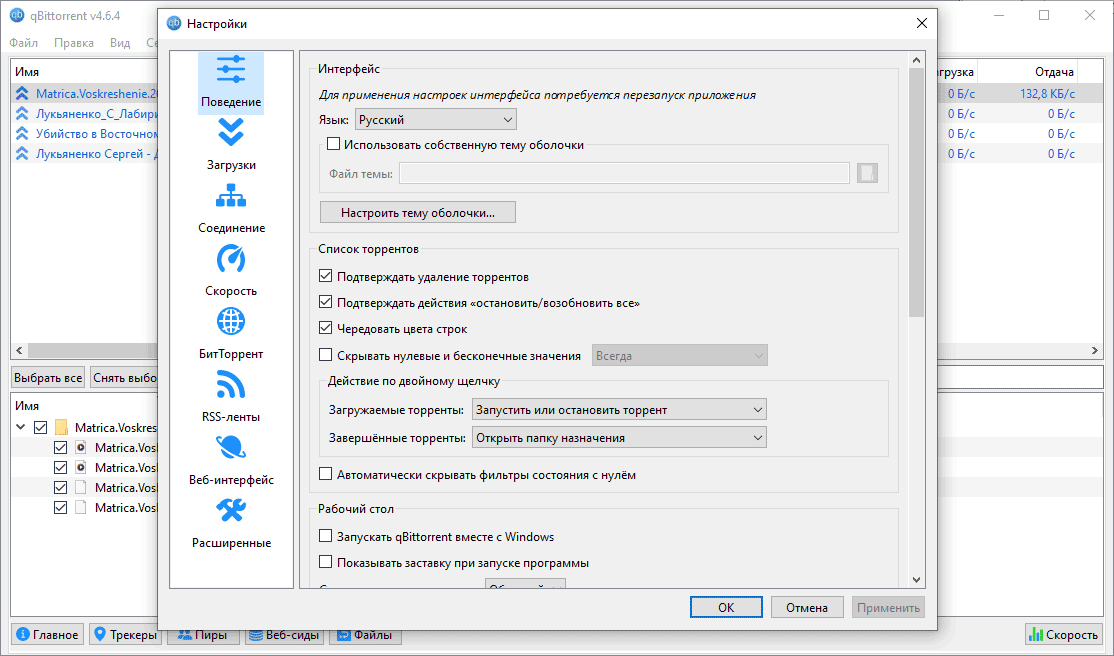Click the seeding icon of Matrica.Voskreshenie torrent

(x=22, y=94)
